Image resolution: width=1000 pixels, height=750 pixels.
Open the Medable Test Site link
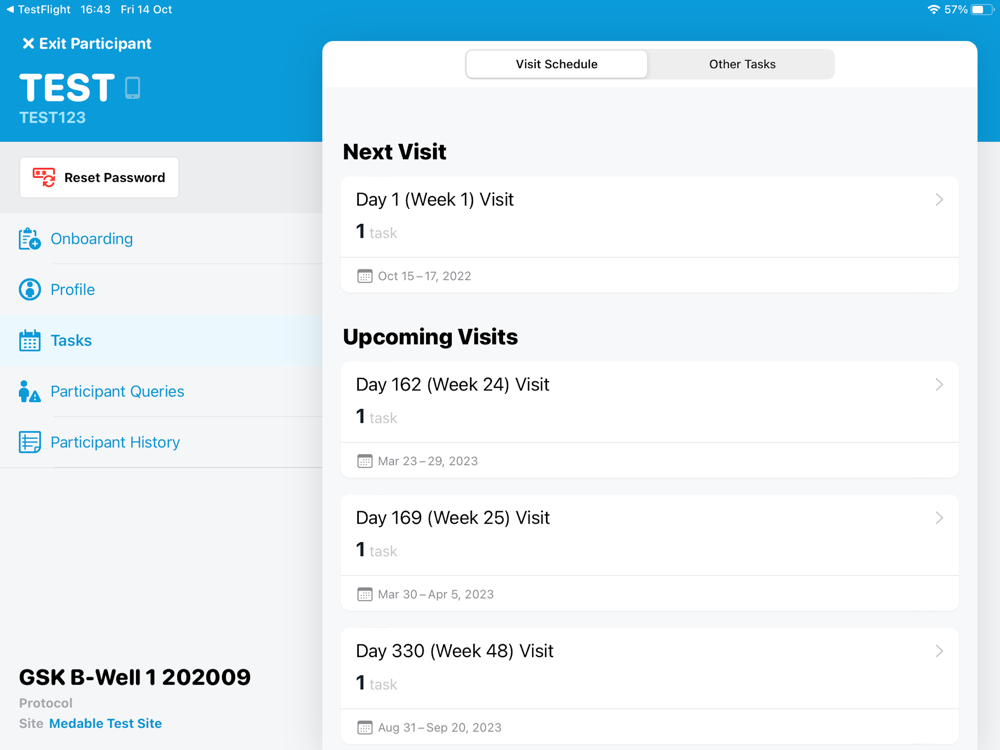coord(105,723)
